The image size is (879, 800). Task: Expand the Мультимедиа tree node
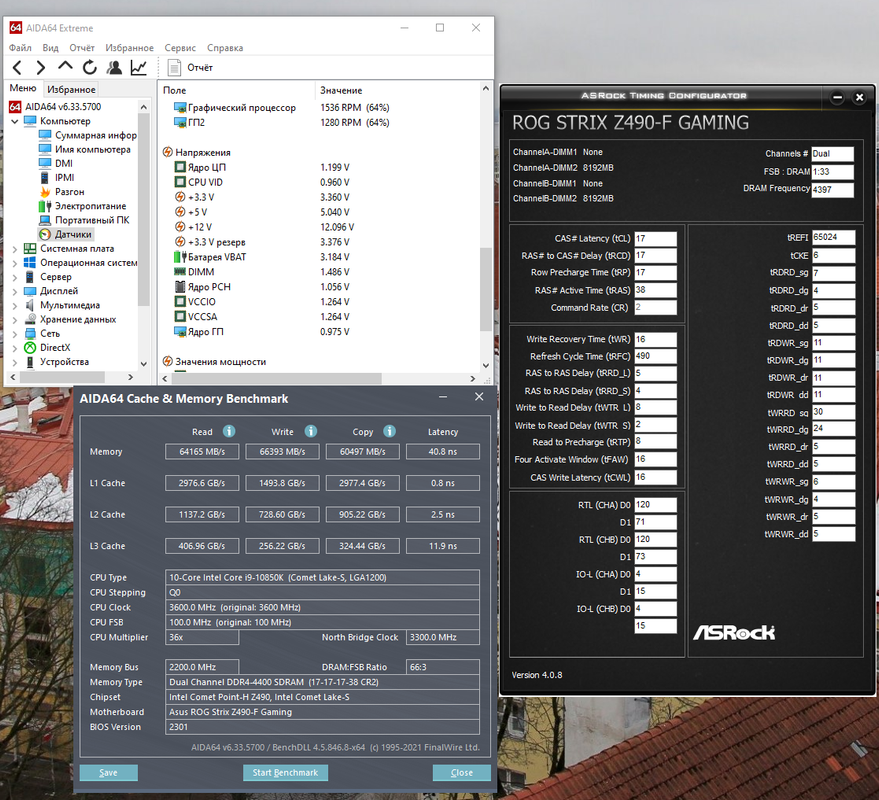pos(15,306)
